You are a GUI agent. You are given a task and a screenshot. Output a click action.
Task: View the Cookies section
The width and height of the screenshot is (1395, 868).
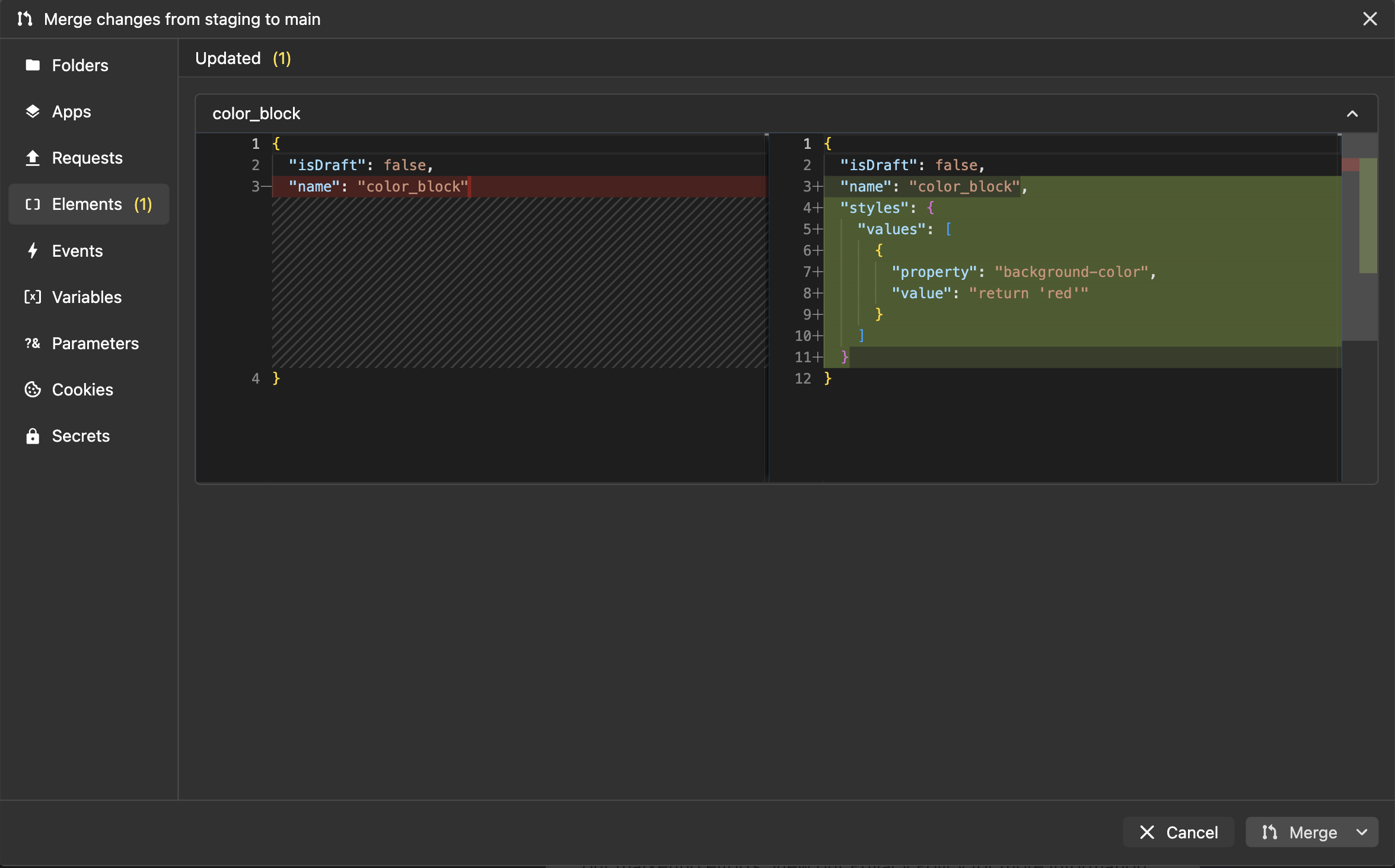pyautogui.click(x=89, y=390)
